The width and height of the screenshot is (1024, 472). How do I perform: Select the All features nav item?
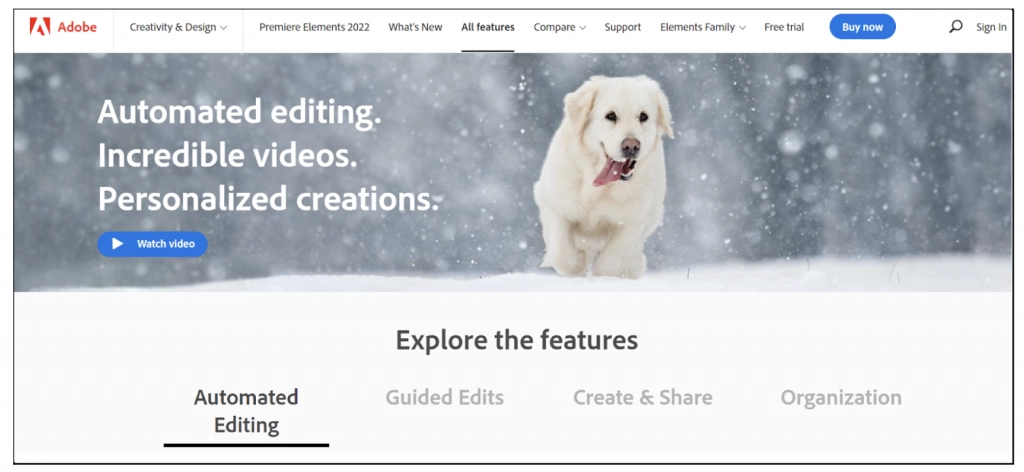tap(488, 27)
